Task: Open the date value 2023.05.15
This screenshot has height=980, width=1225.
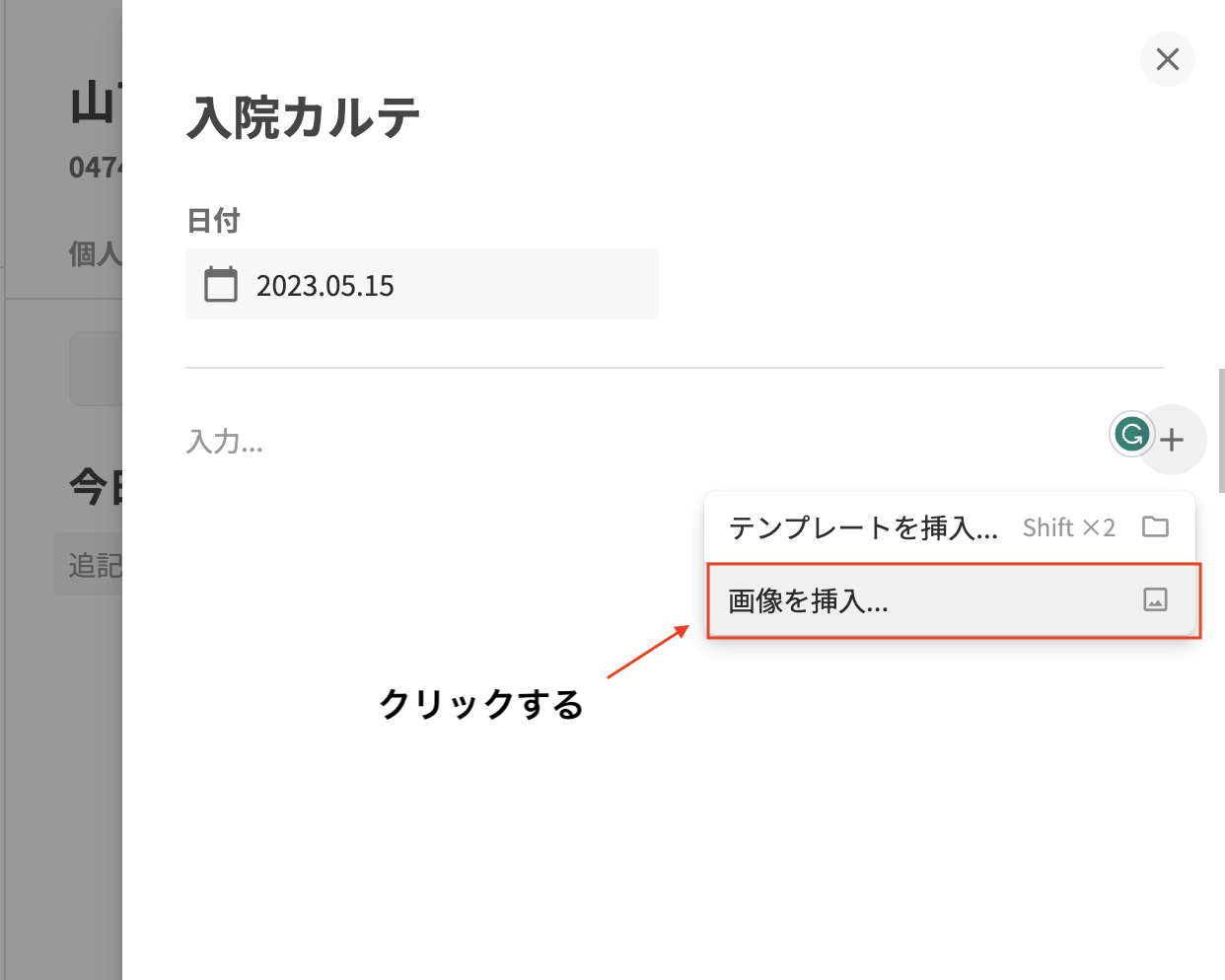Action: (x=325, y=286)
